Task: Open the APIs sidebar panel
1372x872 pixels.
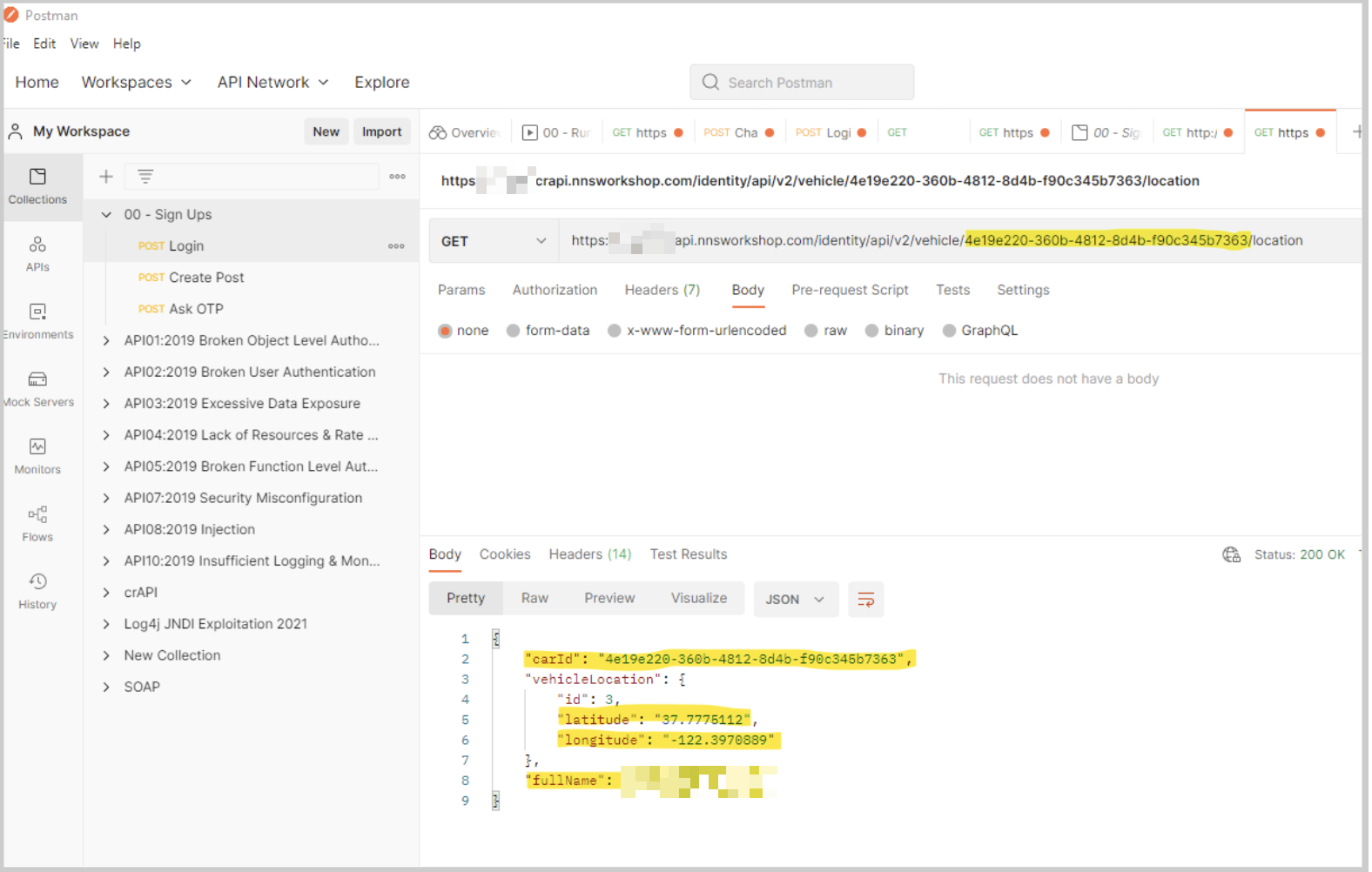Action: (37, 254)
